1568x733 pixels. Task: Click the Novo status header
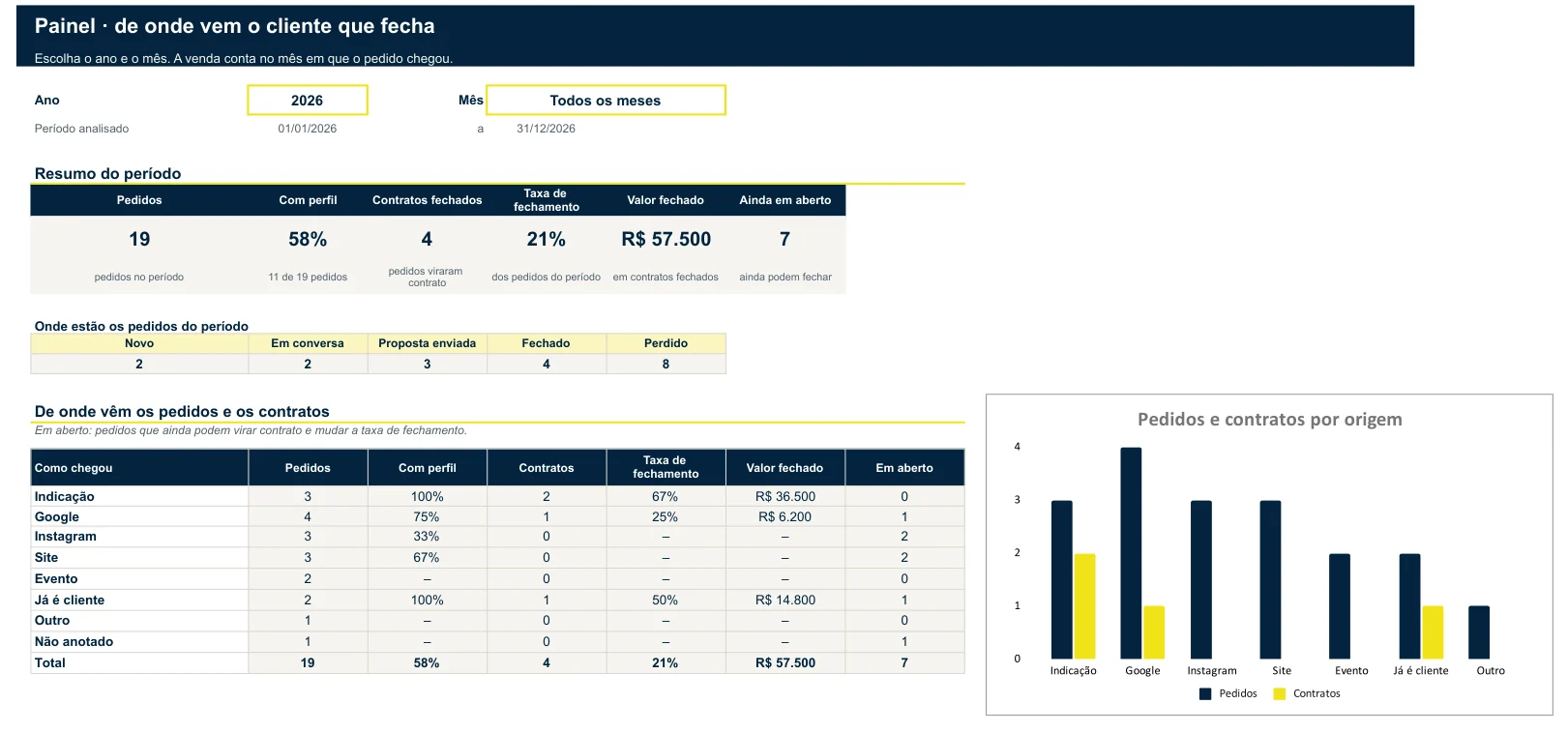point(139,343)
